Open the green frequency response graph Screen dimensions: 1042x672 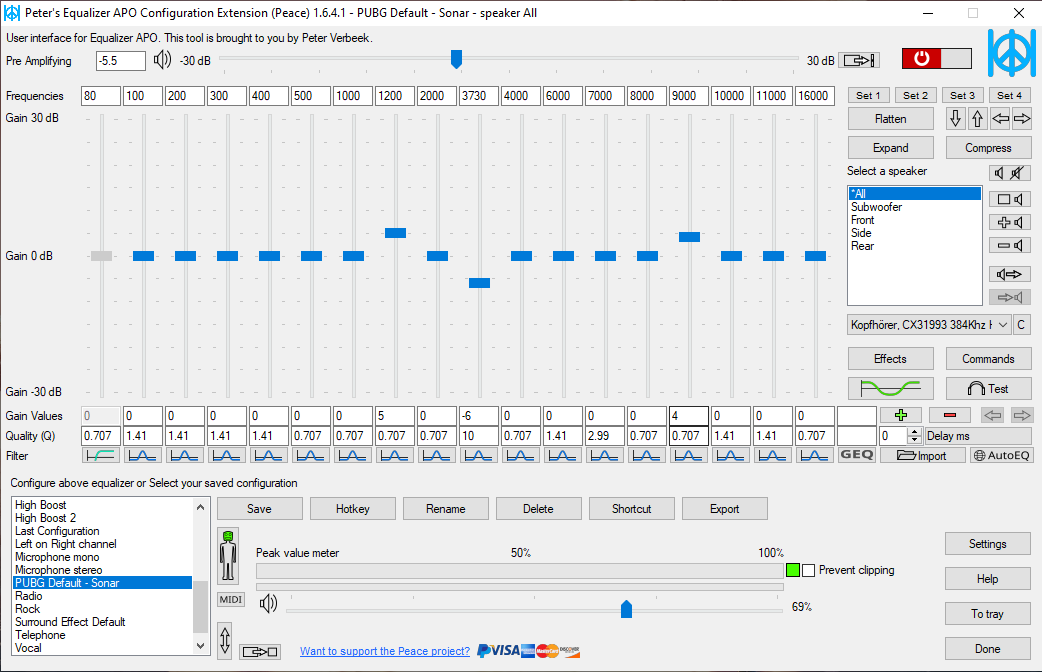pos(890,388)
